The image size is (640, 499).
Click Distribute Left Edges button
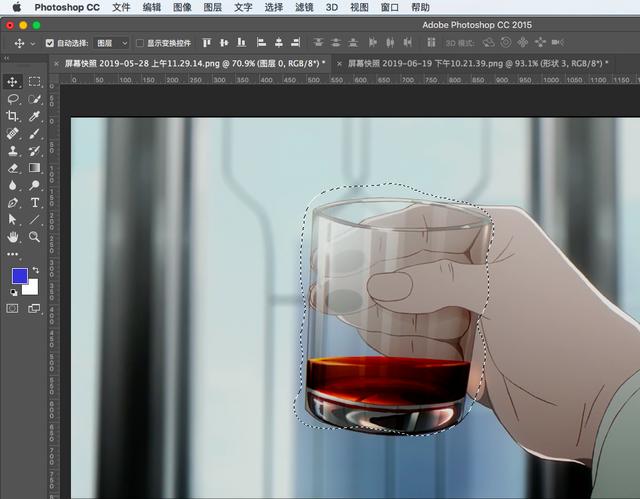[x=373, y=42]
